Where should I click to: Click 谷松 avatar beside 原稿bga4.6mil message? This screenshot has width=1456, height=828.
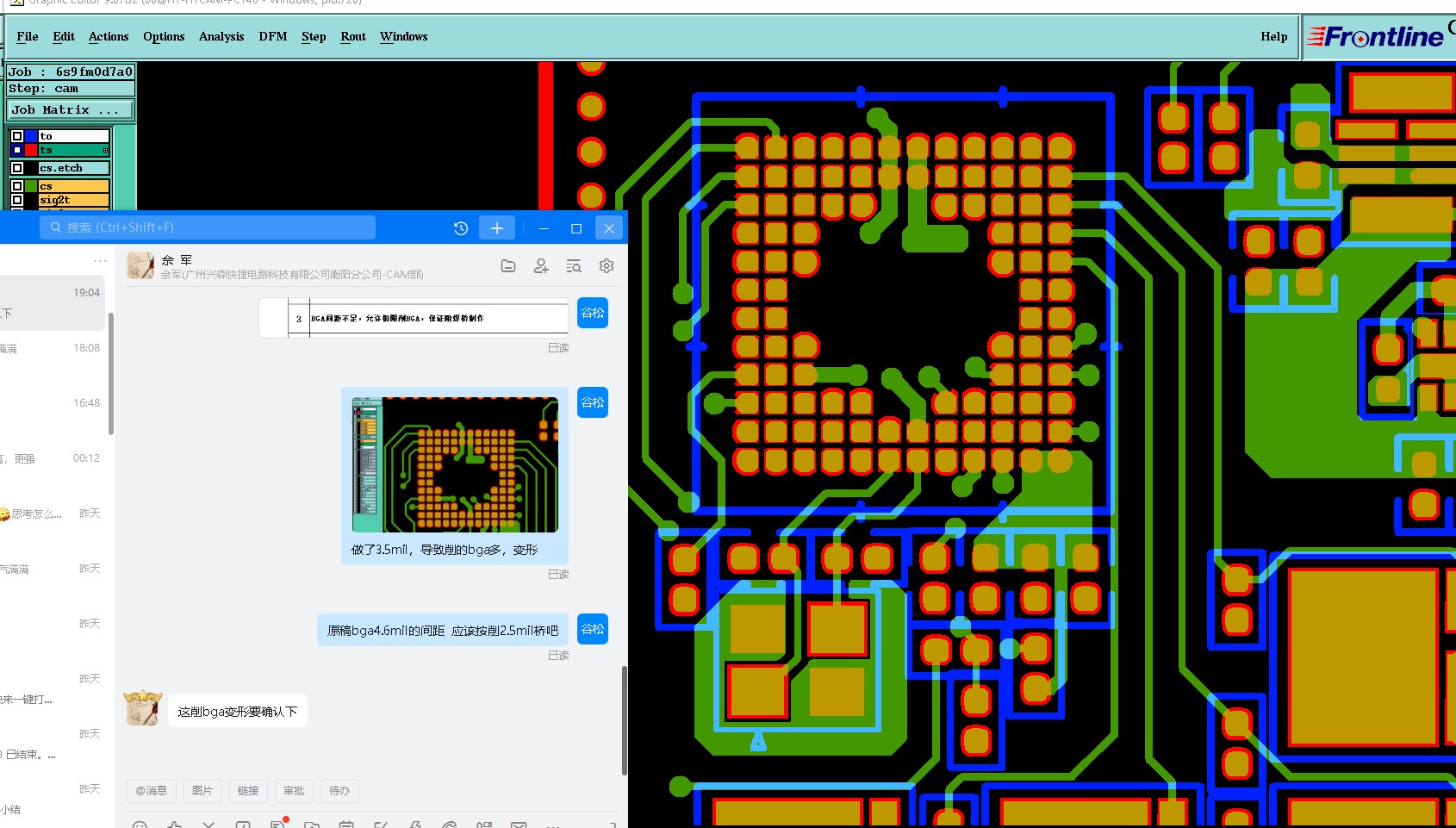coord(593,629)
